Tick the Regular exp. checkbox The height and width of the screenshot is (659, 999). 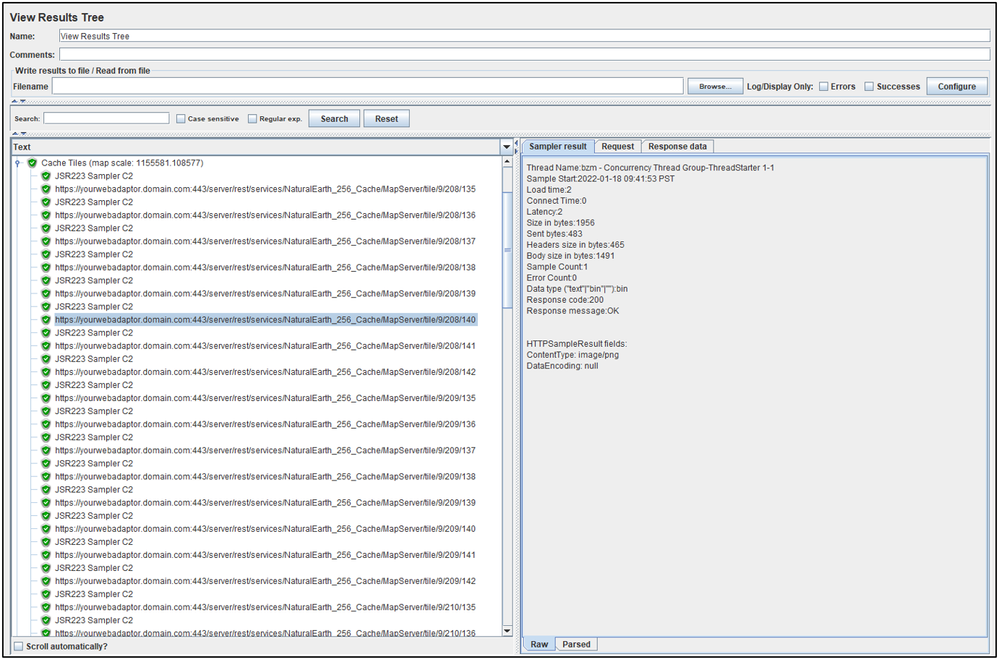(252, 119)
